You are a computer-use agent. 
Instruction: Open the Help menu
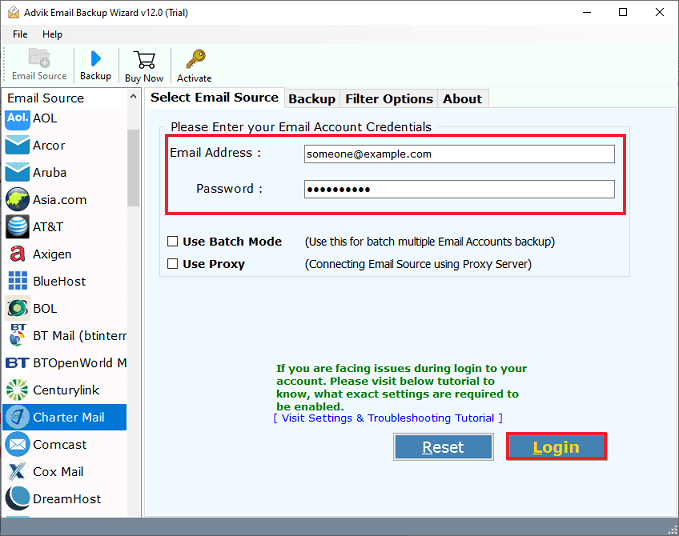(x=52, y=34)
